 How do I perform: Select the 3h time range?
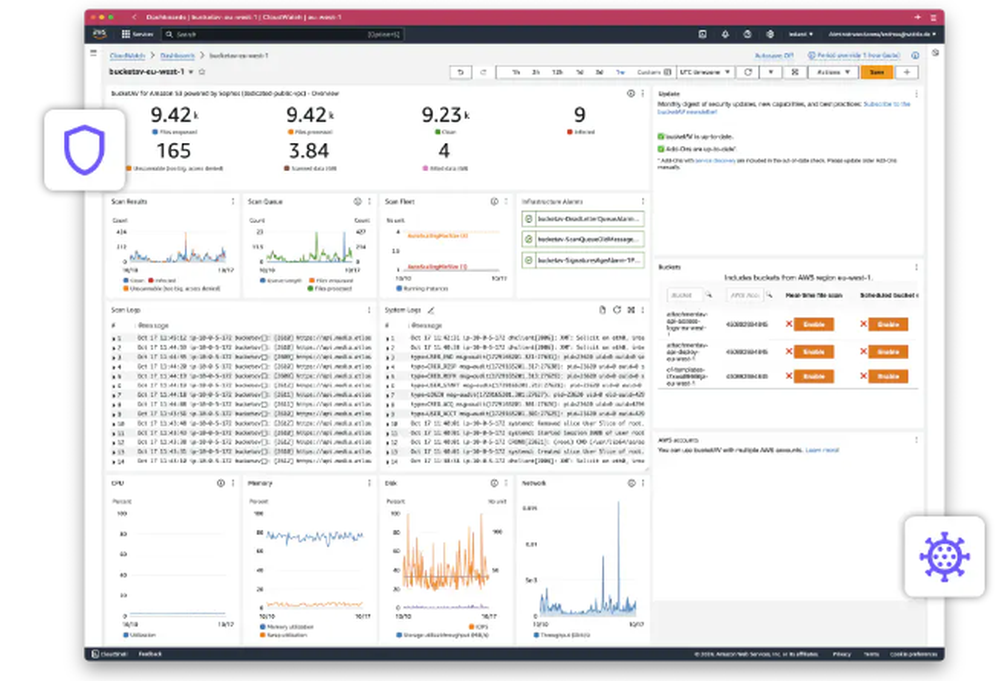click(536, 72)
